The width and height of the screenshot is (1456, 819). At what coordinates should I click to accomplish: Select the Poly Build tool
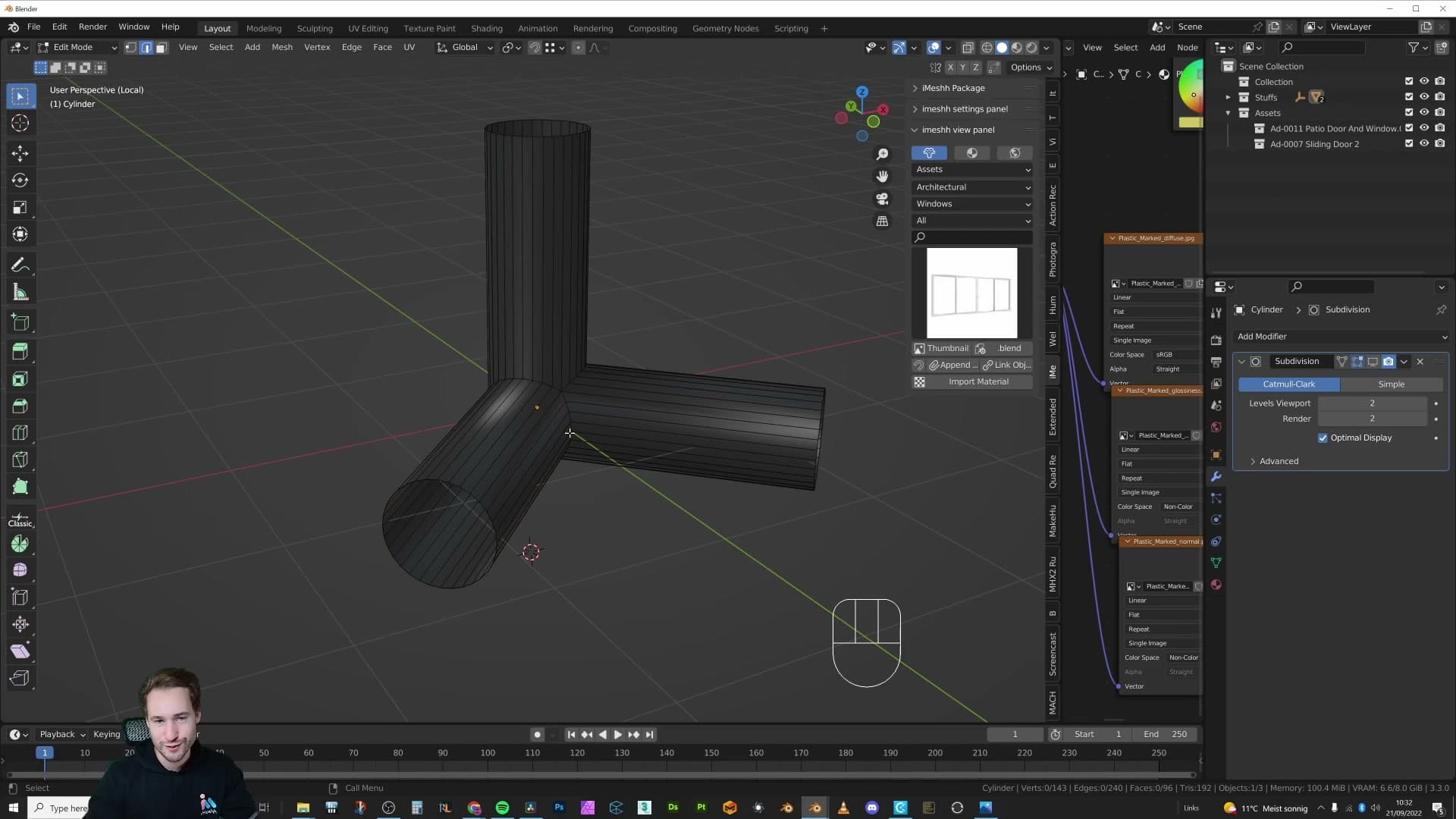20,488
